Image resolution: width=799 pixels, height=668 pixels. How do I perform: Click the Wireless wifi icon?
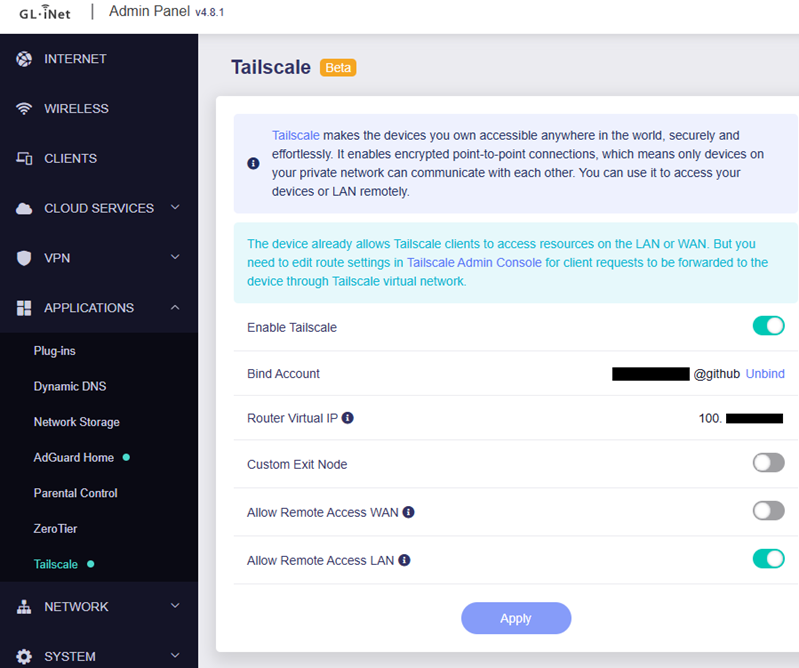click(24, 109)
